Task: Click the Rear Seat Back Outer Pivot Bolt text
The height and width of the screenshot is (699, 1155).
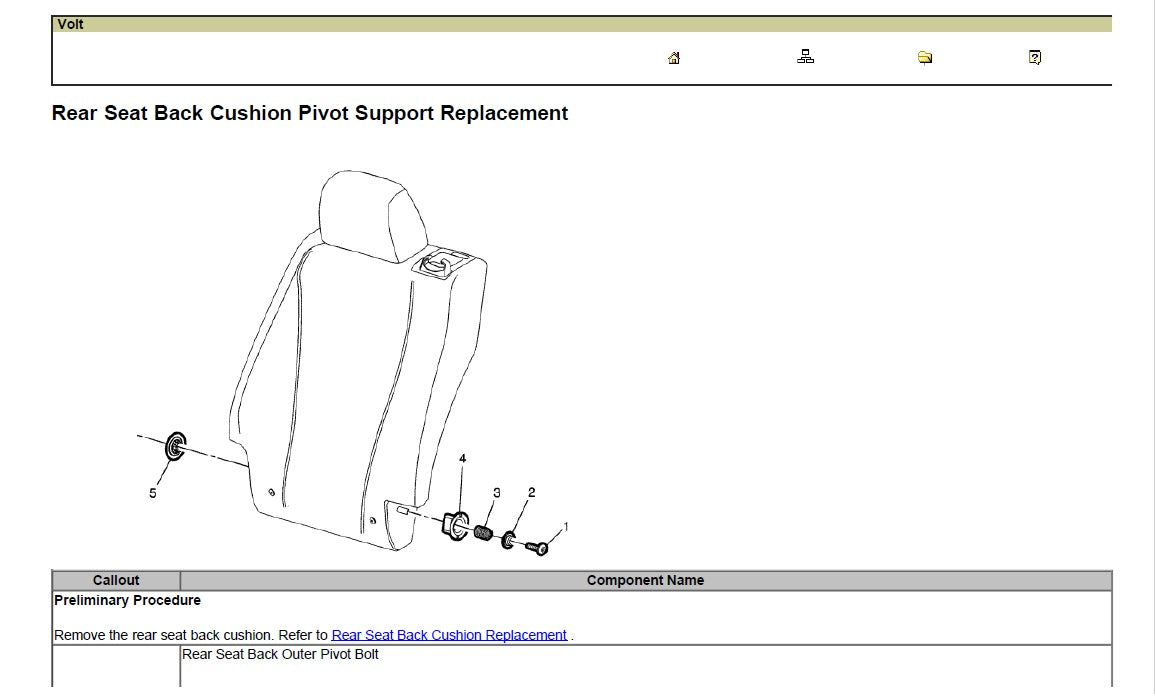Action: tap(280, 654)
